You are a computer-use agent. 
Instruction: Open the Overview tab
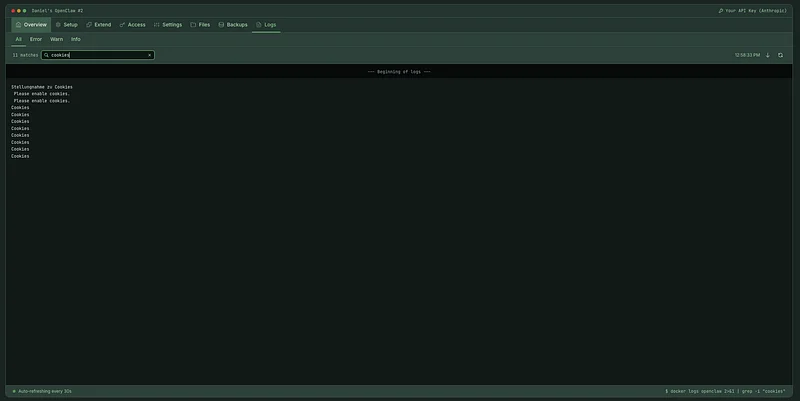coord(31,24)
